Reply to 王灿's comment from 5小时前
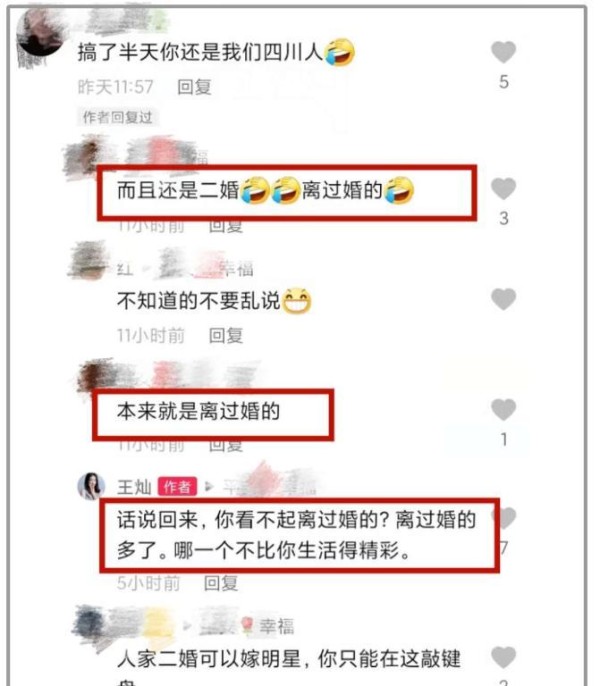Image resolution: width=600 pixels, height=686 pixels. pyautogui.click(x=221, y=583)
